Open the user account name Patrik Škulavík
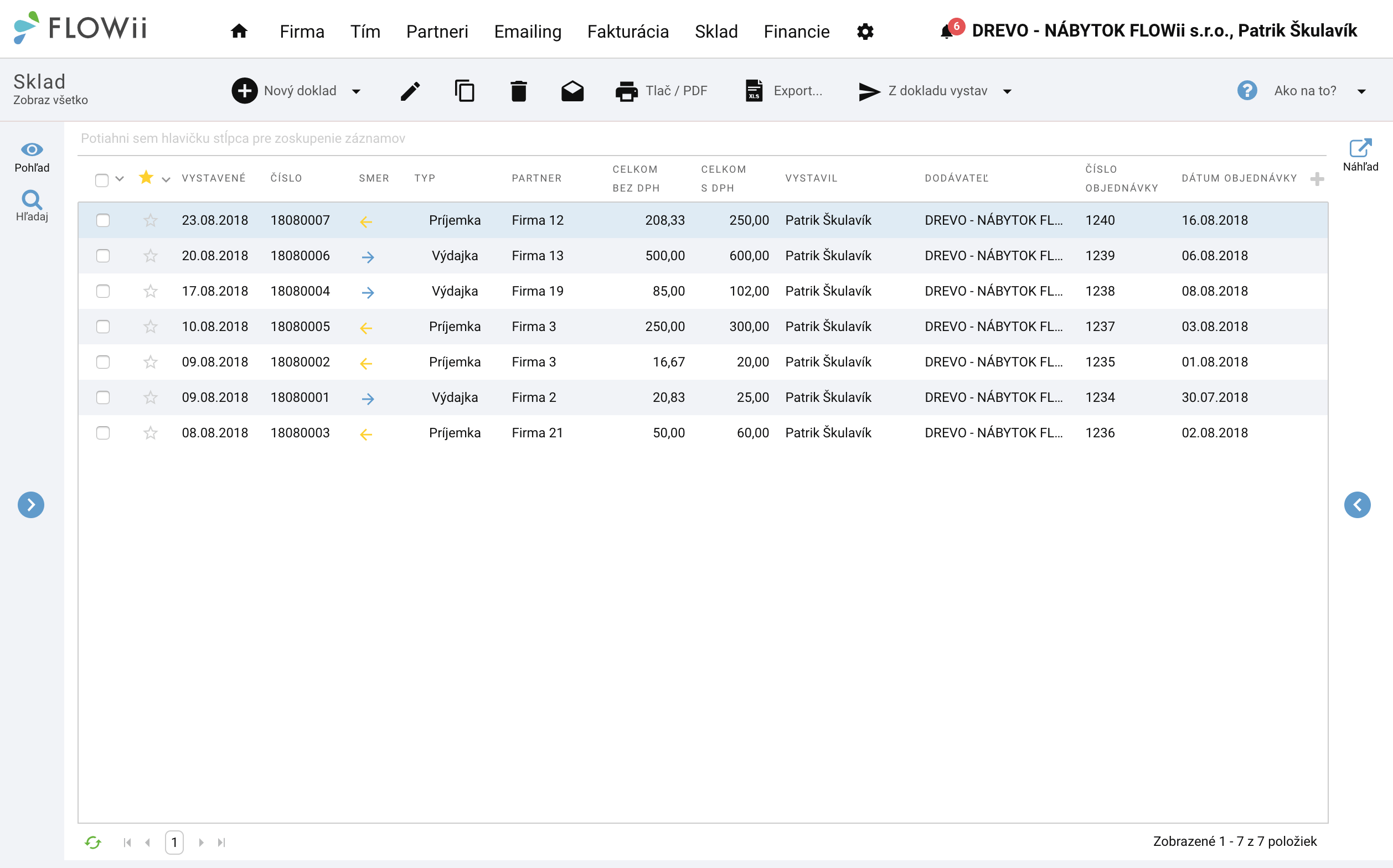The width and height of the screenshot is (1393, 868). coord(1297,30)
